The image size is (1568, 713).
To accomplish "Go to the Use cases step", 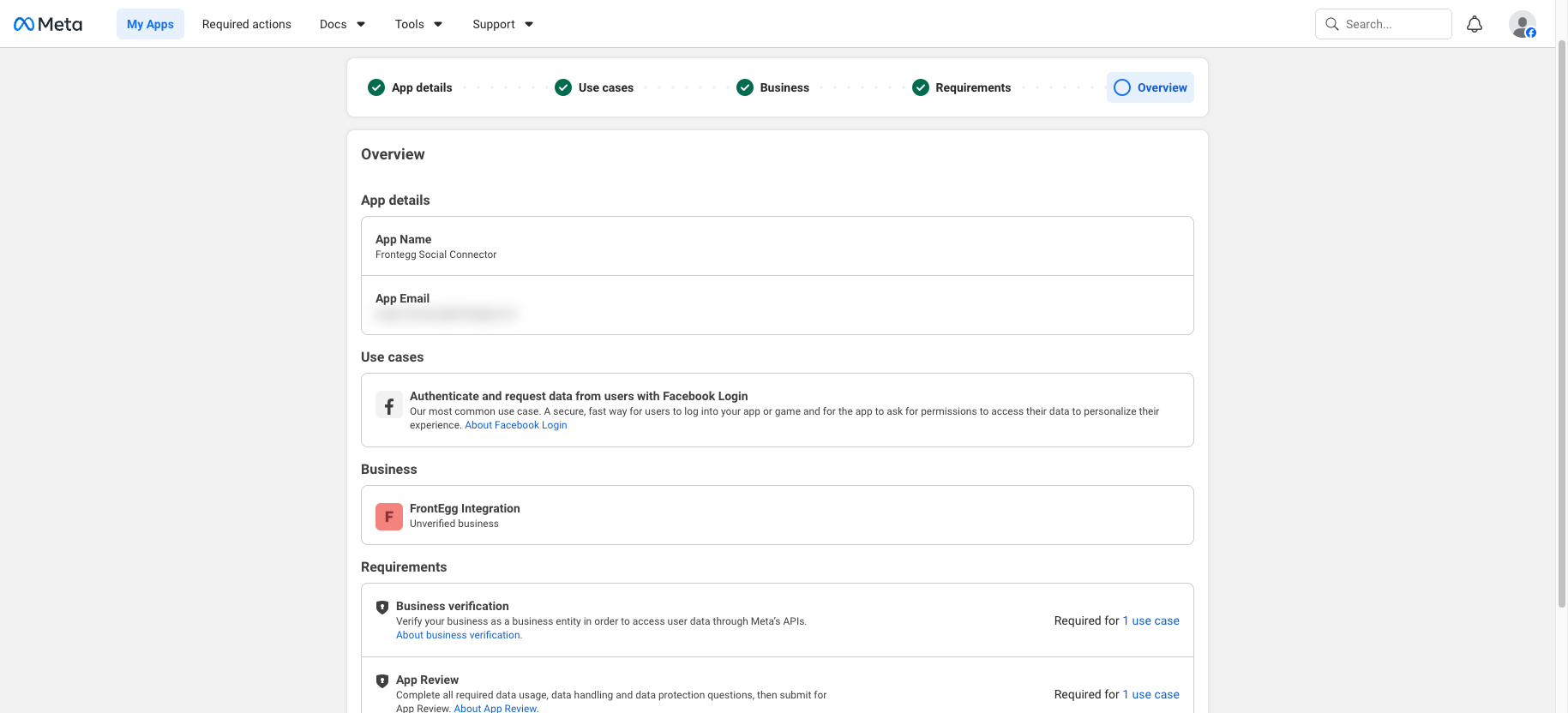I will 594,87.
